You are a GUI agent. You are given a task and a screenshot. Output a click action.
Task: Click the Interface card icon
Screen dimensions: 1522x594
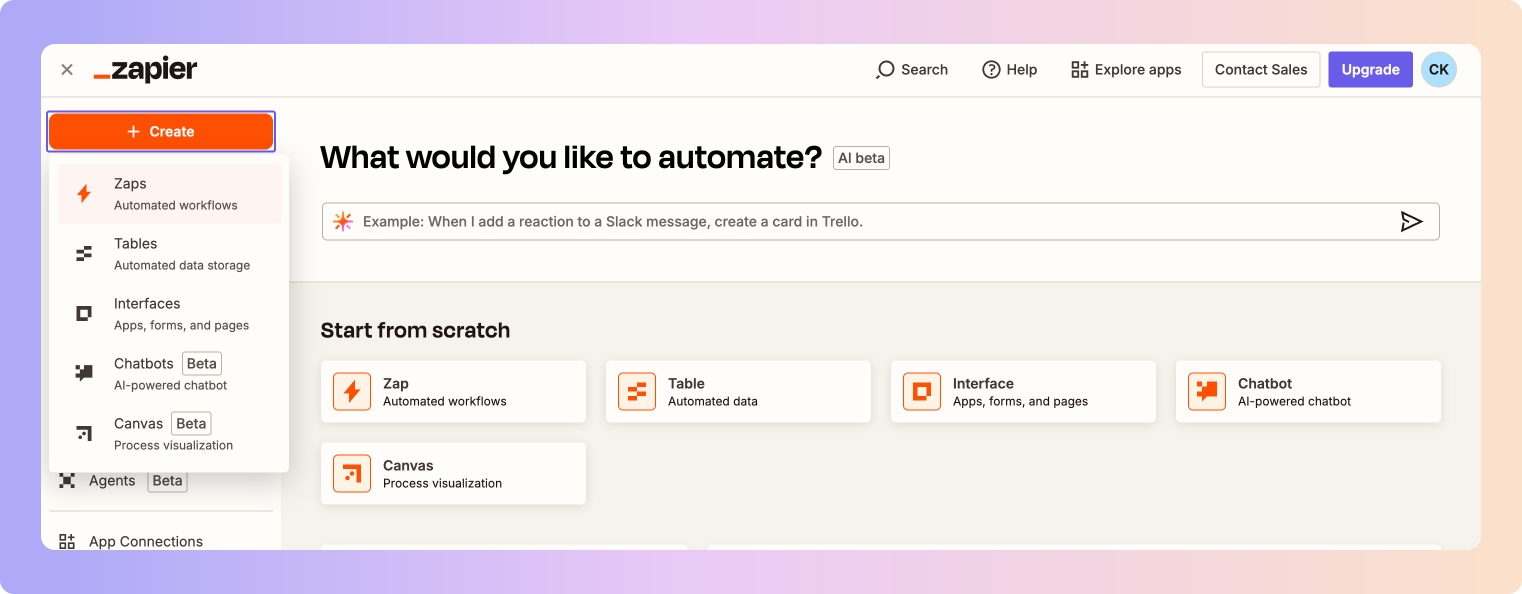(x=922, y=392)
